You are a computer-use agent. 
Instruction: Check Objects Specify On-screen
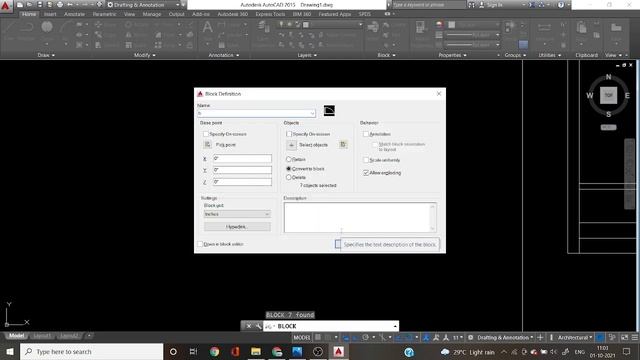(x=289, y=134)
